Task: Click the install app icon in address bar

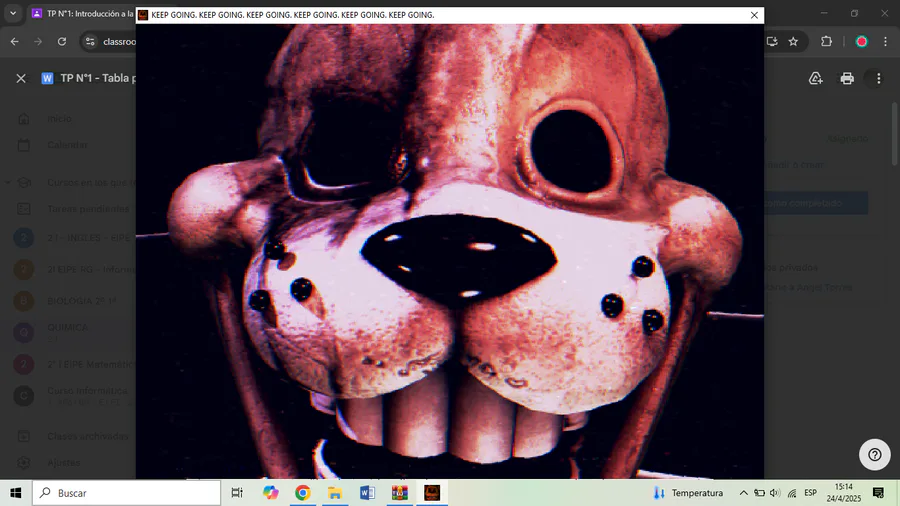Action: 772,41
